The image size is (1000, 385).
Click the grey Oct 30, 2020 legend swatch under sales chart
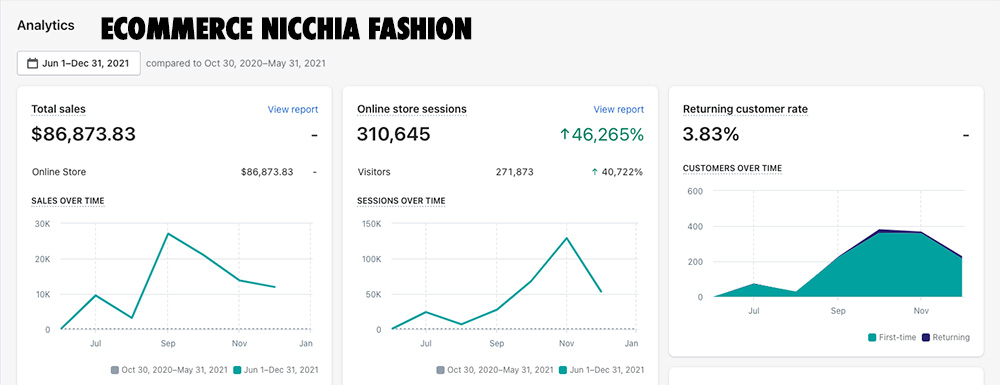[114, 370]
